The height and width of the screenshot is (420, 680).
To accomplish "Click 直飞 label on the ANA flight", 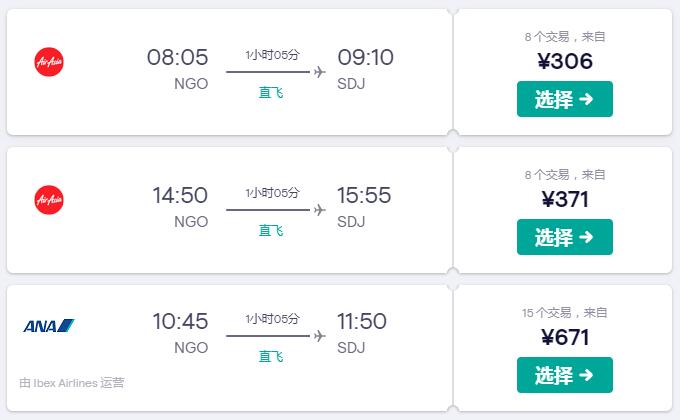I will 271,357.
